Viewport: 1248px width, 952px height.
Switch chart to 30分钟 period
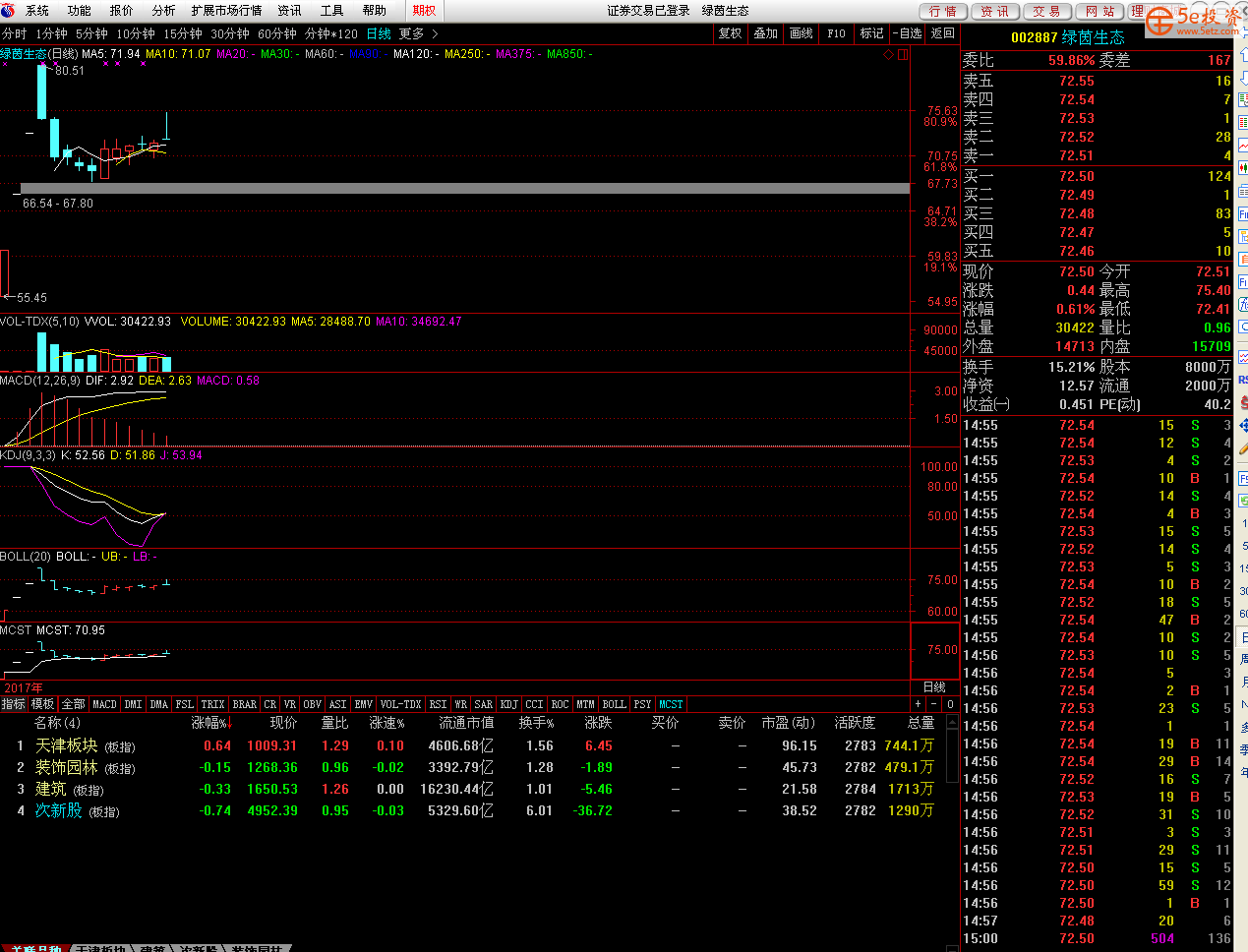coord(230,33)
